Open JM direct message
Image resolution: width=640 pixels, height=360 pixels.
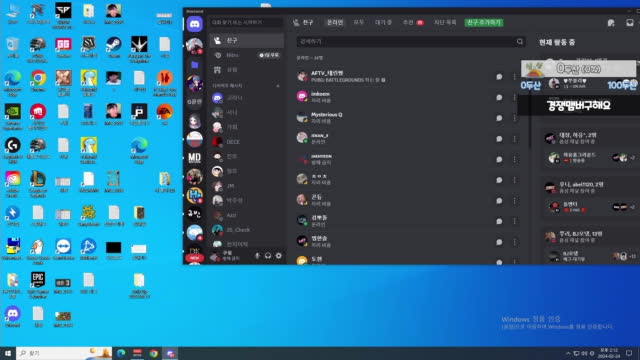point(247,186)
